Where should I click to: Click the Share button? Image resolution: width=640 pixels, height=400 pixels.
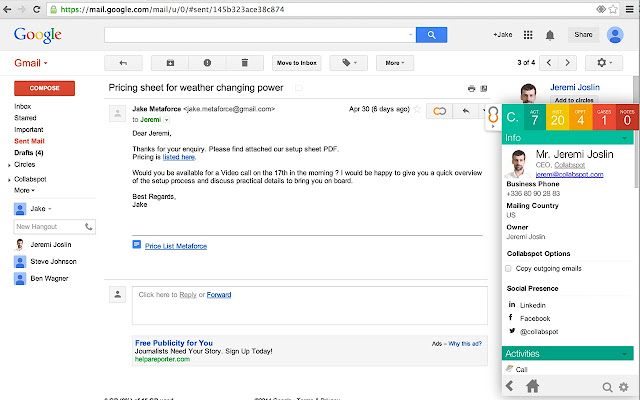(583, 35)
